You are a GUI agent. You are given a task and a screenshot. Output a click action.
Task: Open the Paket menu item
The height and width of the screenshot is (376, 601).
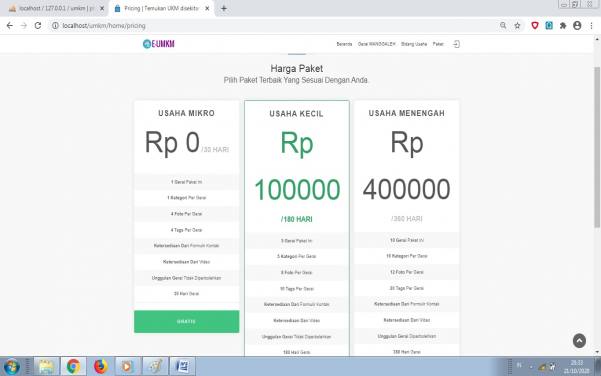(438, 44)
